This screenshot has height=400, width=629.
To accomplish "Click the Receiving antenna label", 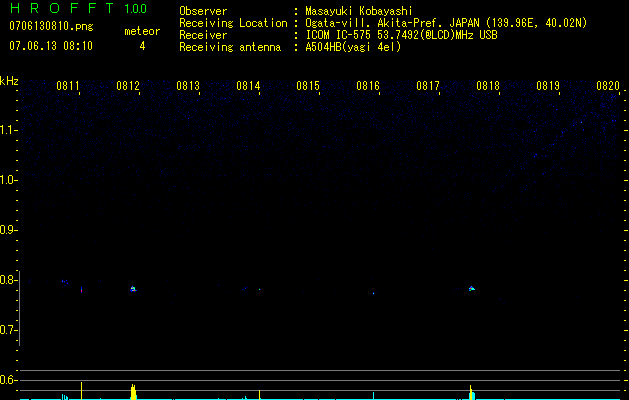I will coord(230,47).
